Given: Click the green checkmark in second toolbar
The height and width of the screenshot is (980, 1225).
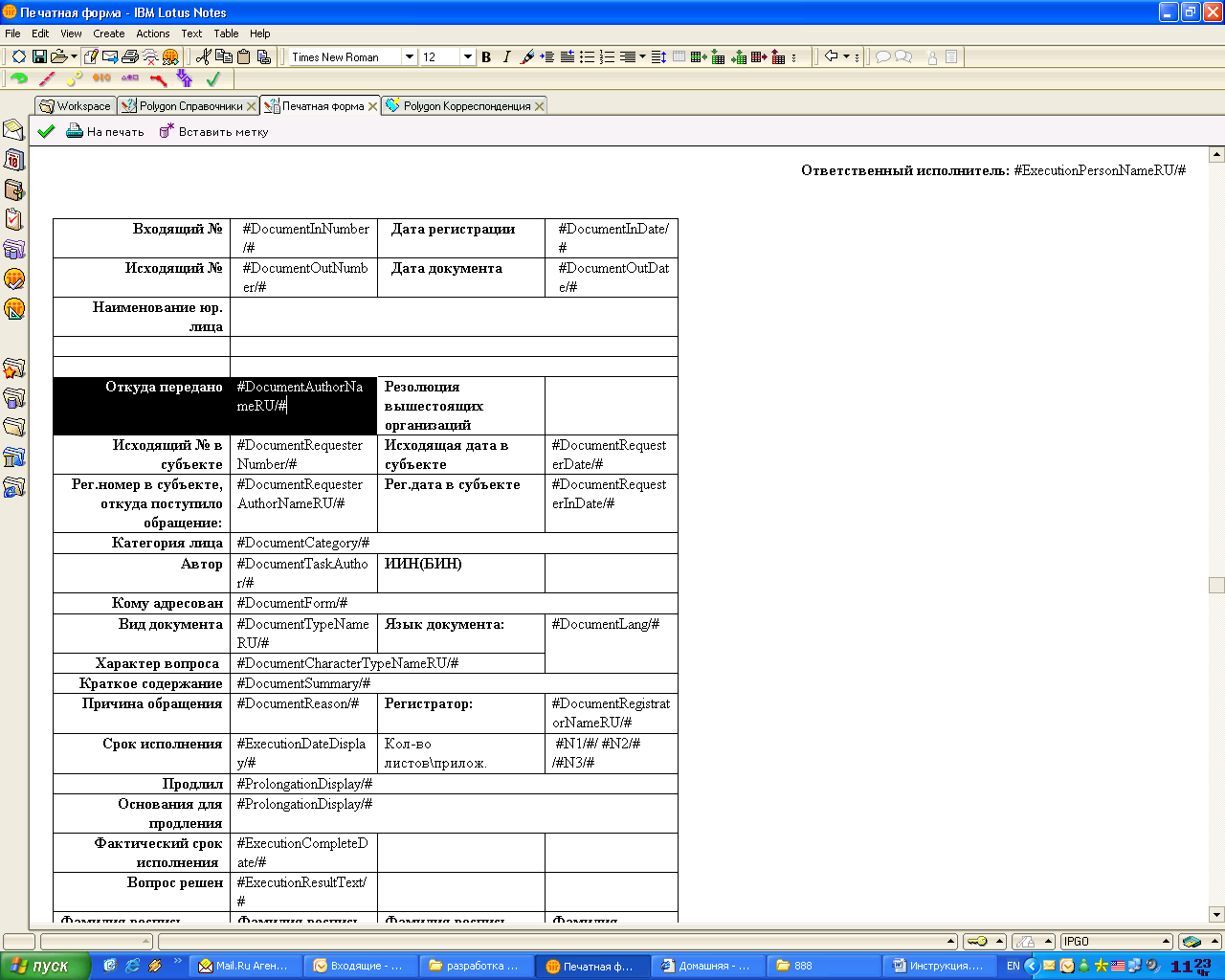Looking at the screenshot, I should [213, 79].
